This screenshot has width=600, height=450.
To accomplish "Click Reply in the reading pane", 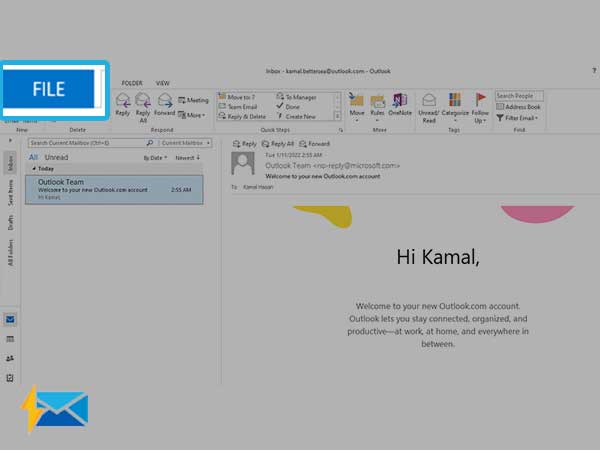I will pyautogui.click(x=245, y=144).
